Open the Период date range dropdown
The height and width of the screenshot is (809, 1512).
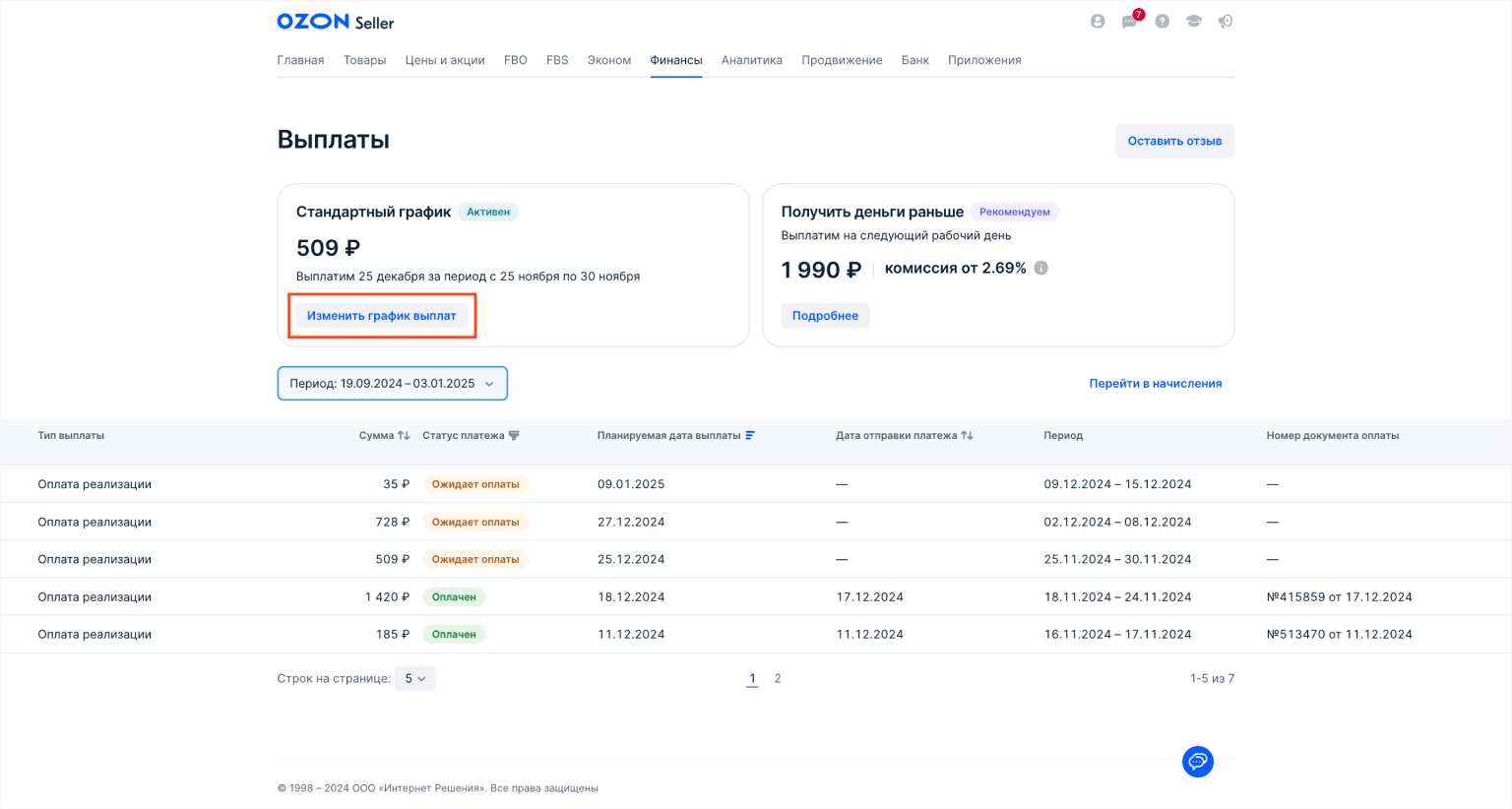click(392, 384)
